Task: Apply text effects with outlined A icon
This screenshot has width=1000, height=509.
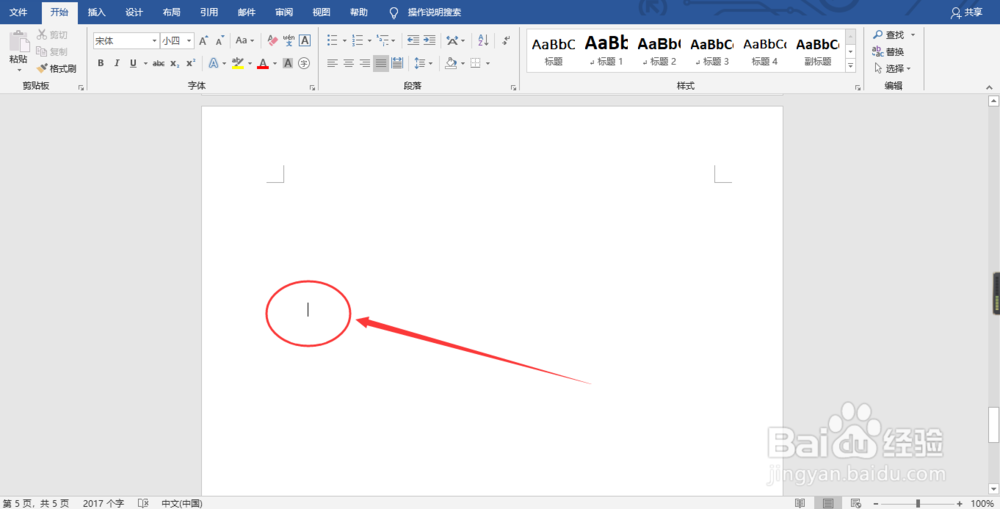Action: (213, 63)
